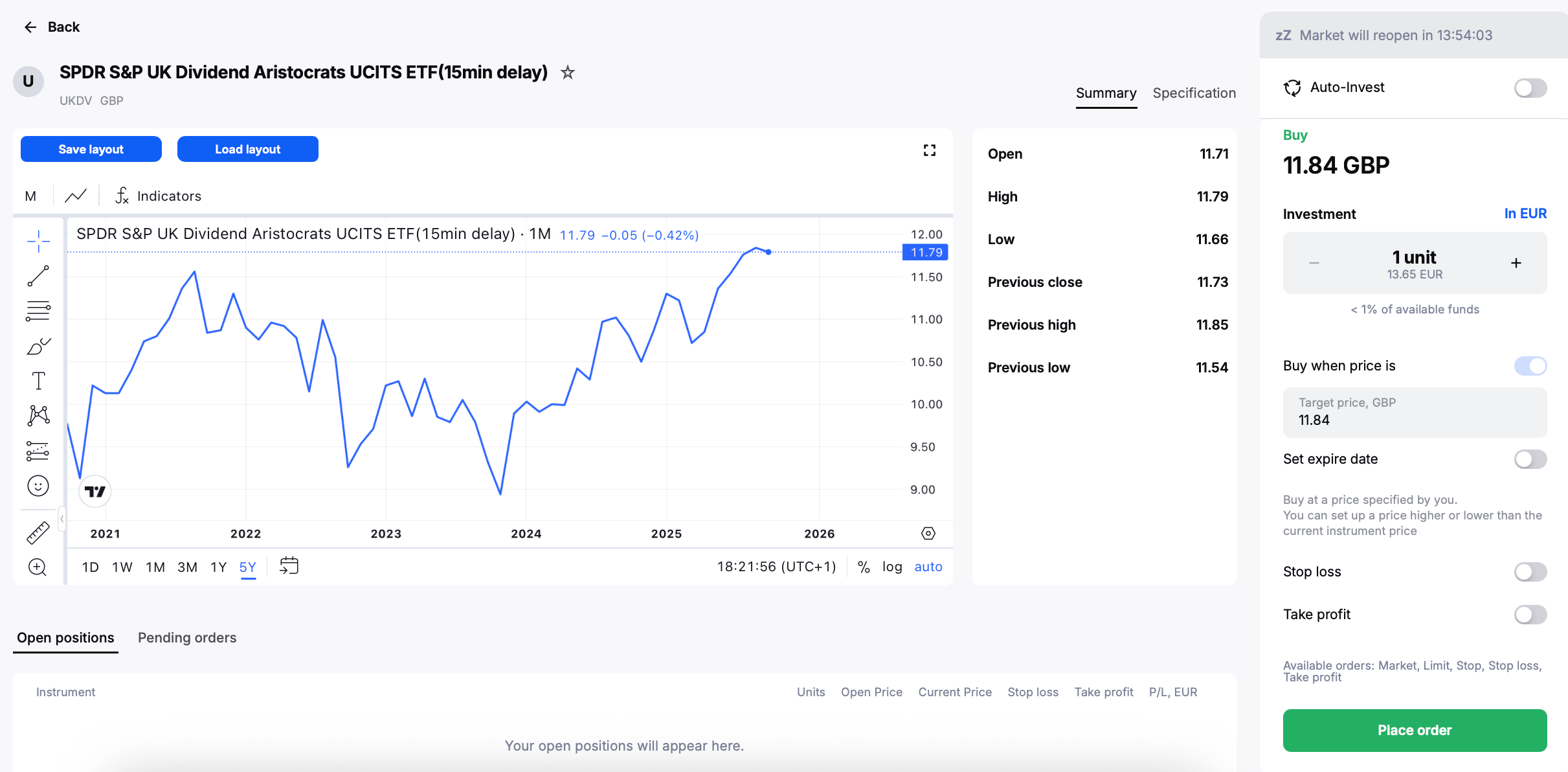Select the trend line drawing tool
Image resolution: width=1568 pixels, height=772 pixels.
tap(38, 276)
